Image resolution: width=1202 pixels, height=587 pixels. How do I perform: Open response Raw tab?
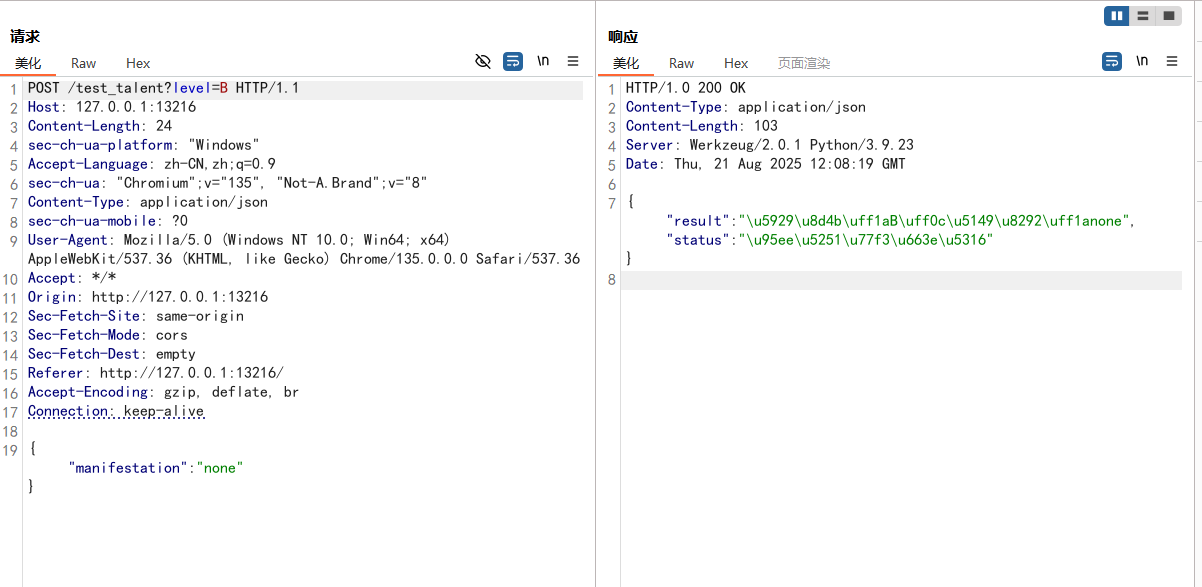(x=682, y=63)
